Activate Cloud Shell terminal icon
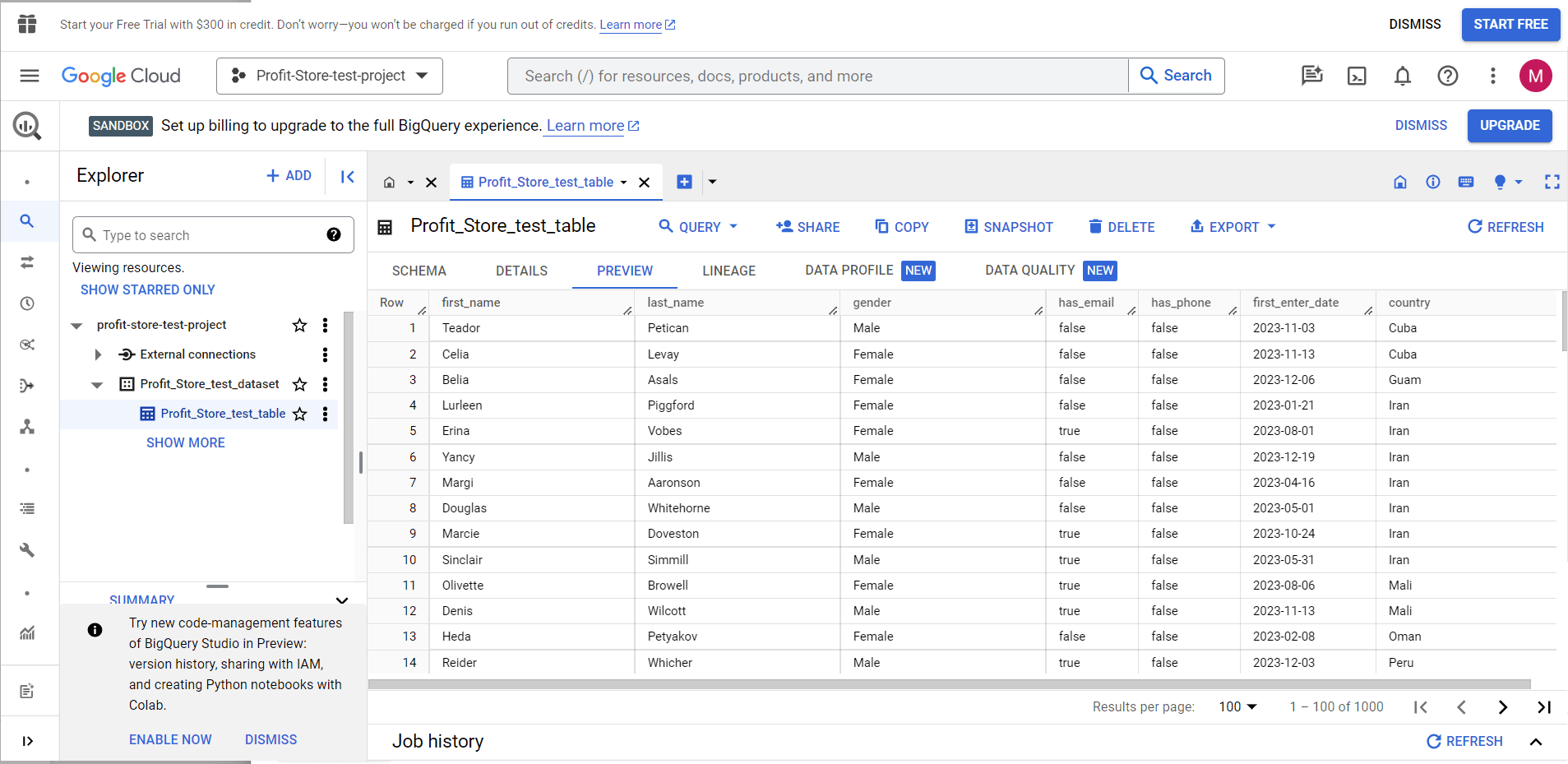1568x764 pixels. 1357,76
